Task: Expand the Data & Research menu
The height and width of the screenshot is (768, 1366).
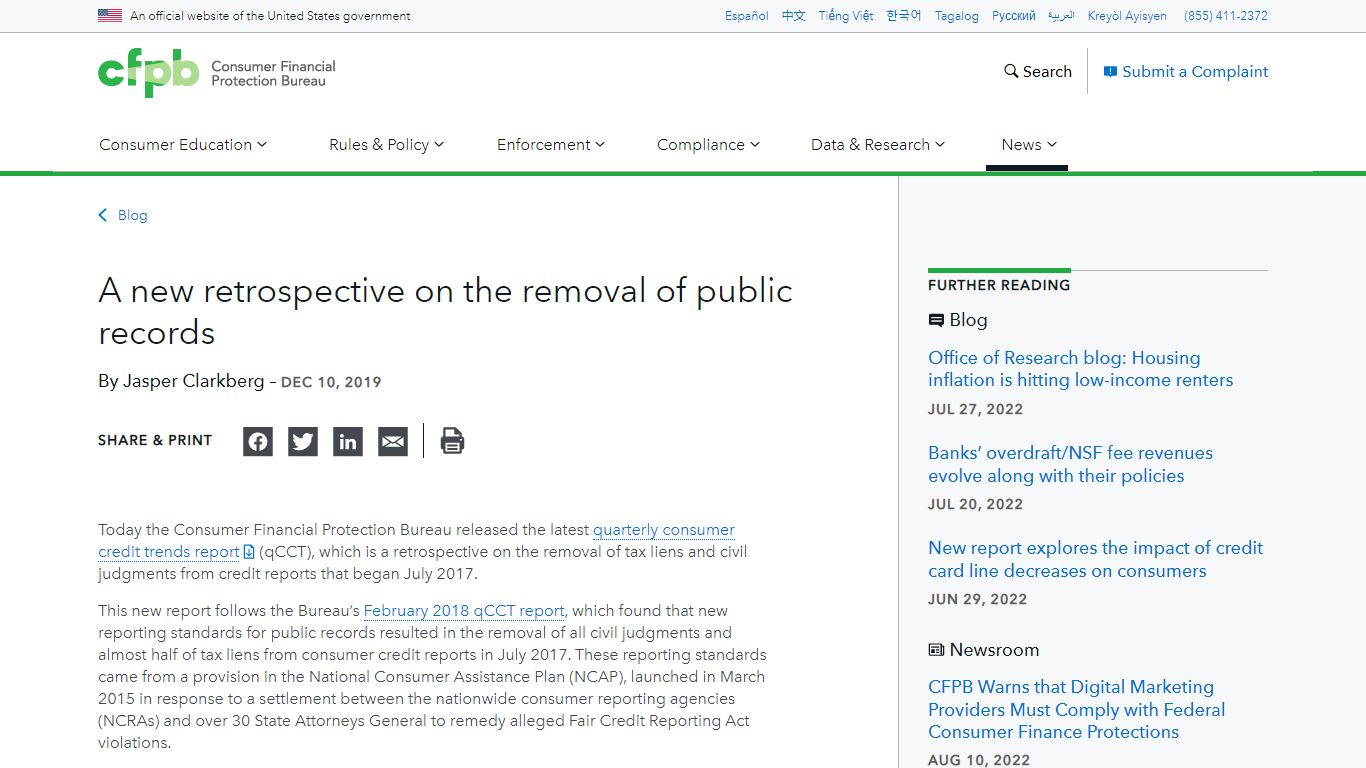Action: coord(878,144)
